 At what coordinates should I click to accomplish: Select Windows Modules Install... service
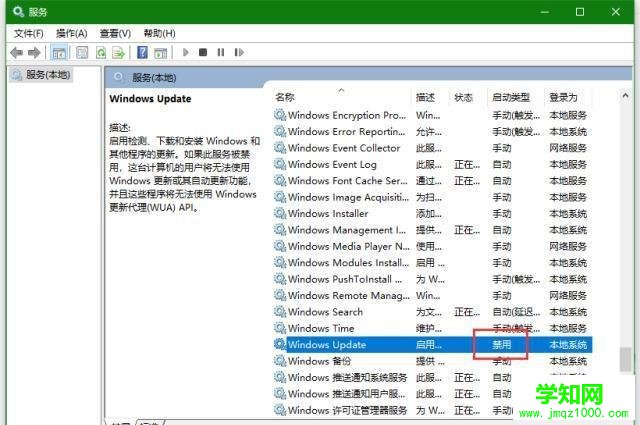tap(348, 263)
